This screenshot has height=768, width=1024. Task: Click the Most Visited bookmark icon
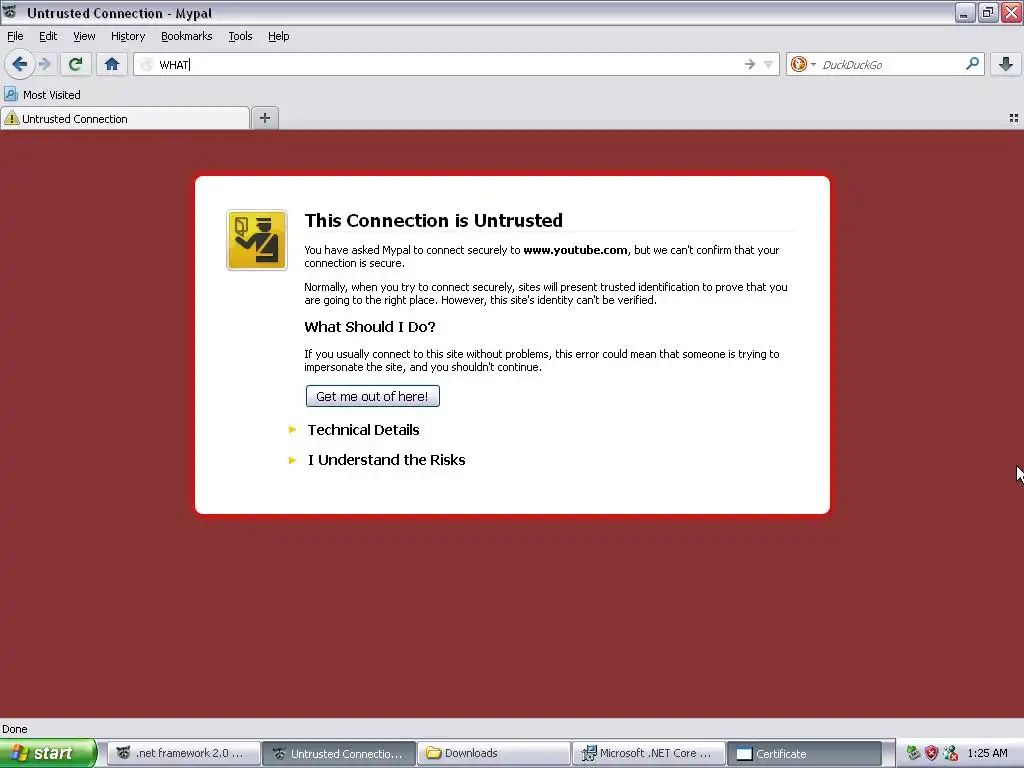(x=10, y=94)
